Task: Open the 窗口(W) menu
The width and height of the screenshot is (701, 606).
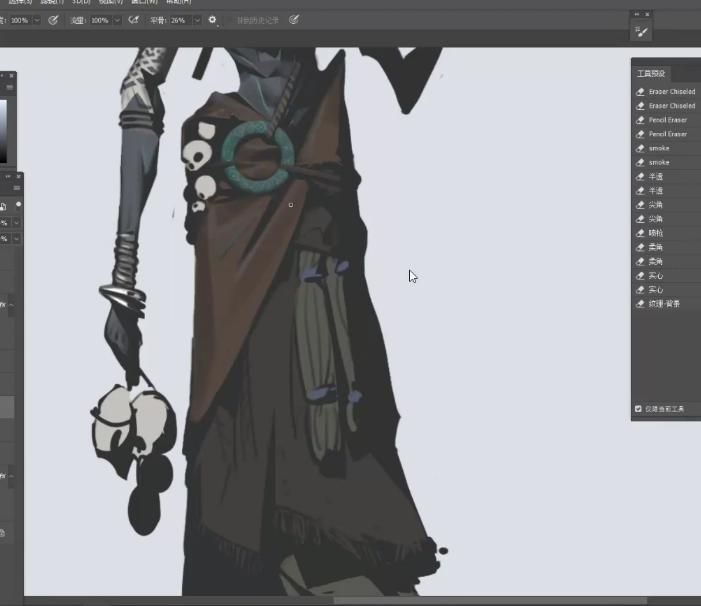Action: pos(144,2)
